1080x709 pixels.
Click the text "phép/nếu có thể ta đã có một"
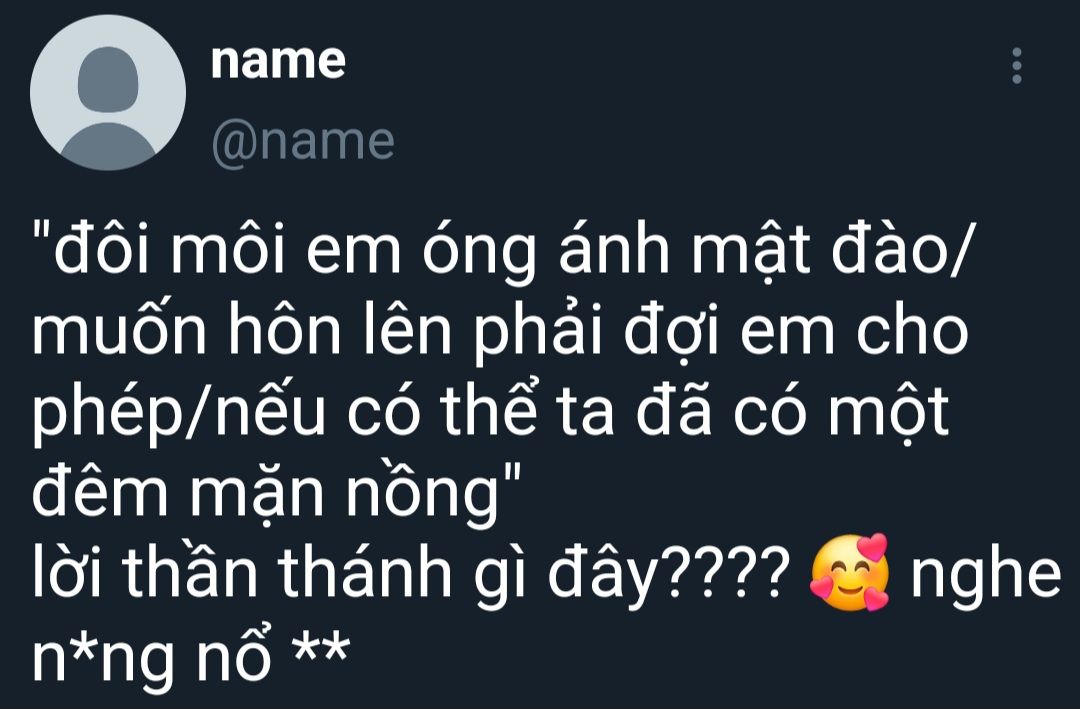(x=491, y=413)
